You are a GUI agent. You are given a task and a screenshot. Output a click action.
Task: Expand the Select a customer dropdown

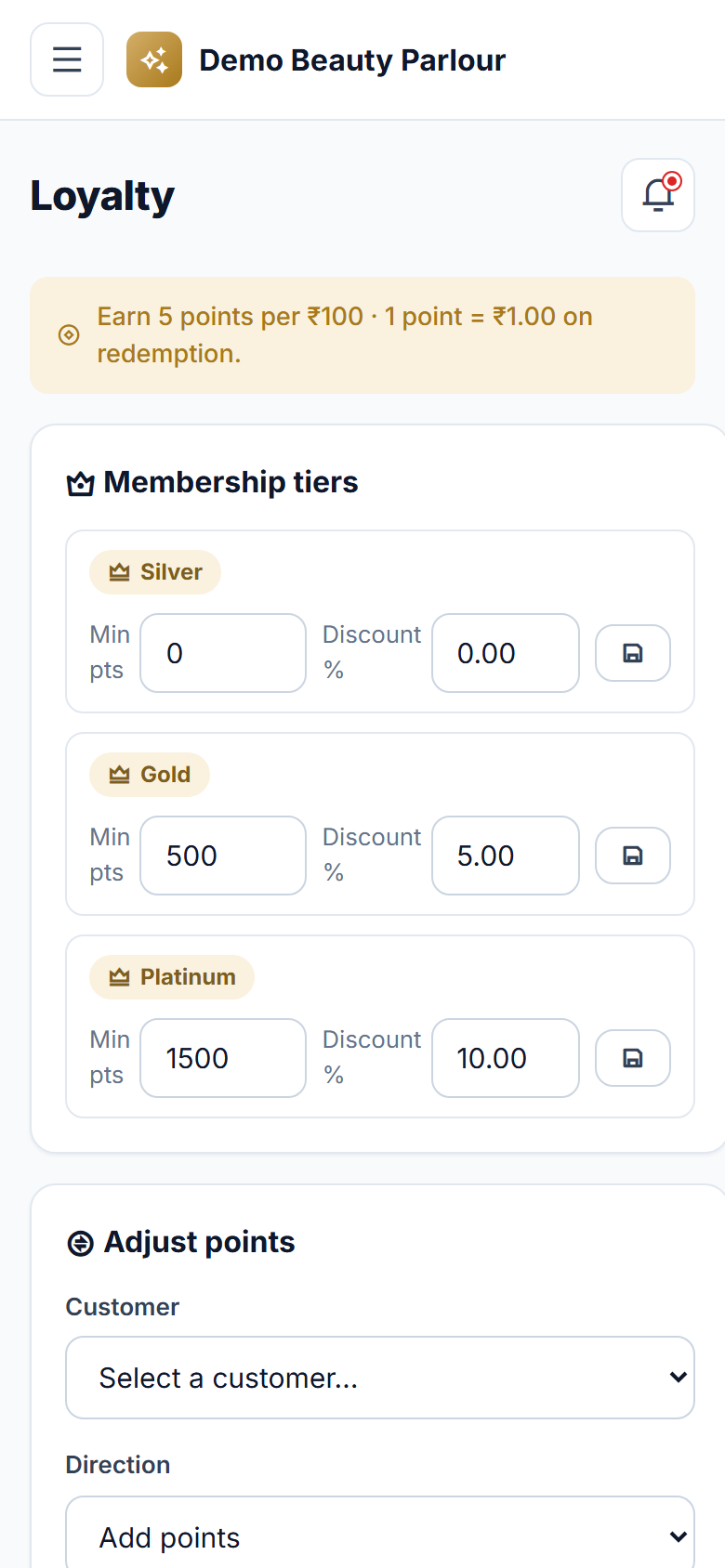click(380, 1378)
